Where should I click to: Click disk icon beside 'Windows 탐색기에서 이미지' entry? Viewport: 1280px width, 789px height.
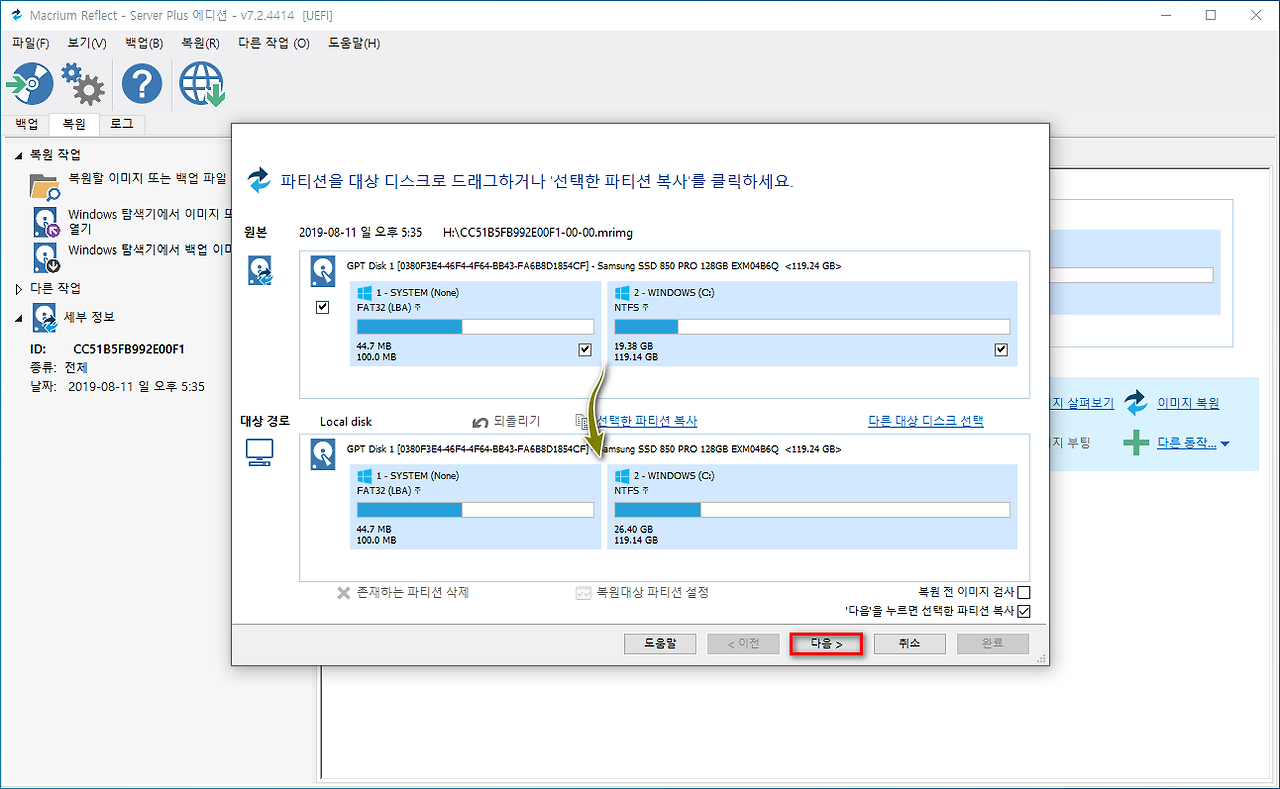tap(46, 222)
